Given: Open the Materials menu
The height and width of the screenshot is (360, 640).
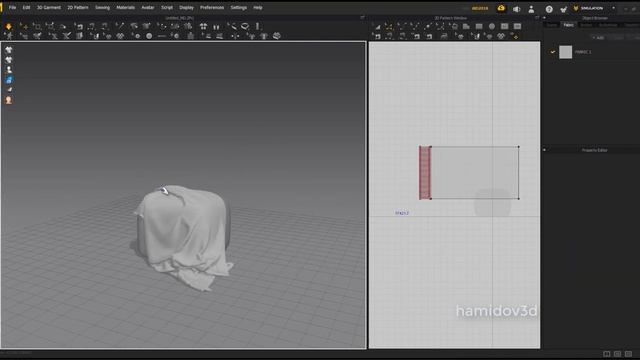Looking at the screenshot, I should pos(125,8).
